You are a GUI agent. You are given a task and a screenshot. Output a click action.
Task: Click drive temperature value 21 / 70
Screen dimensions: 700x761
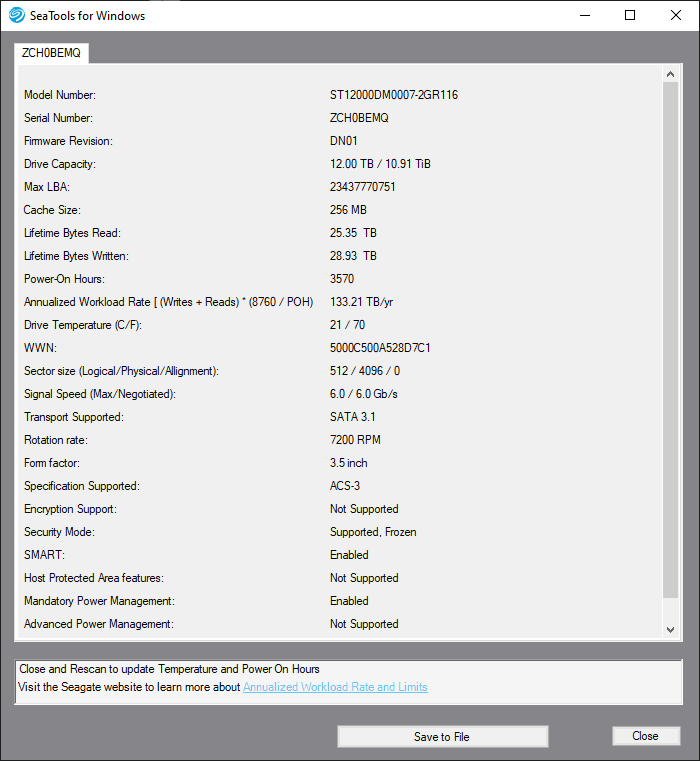pos(347,325)
